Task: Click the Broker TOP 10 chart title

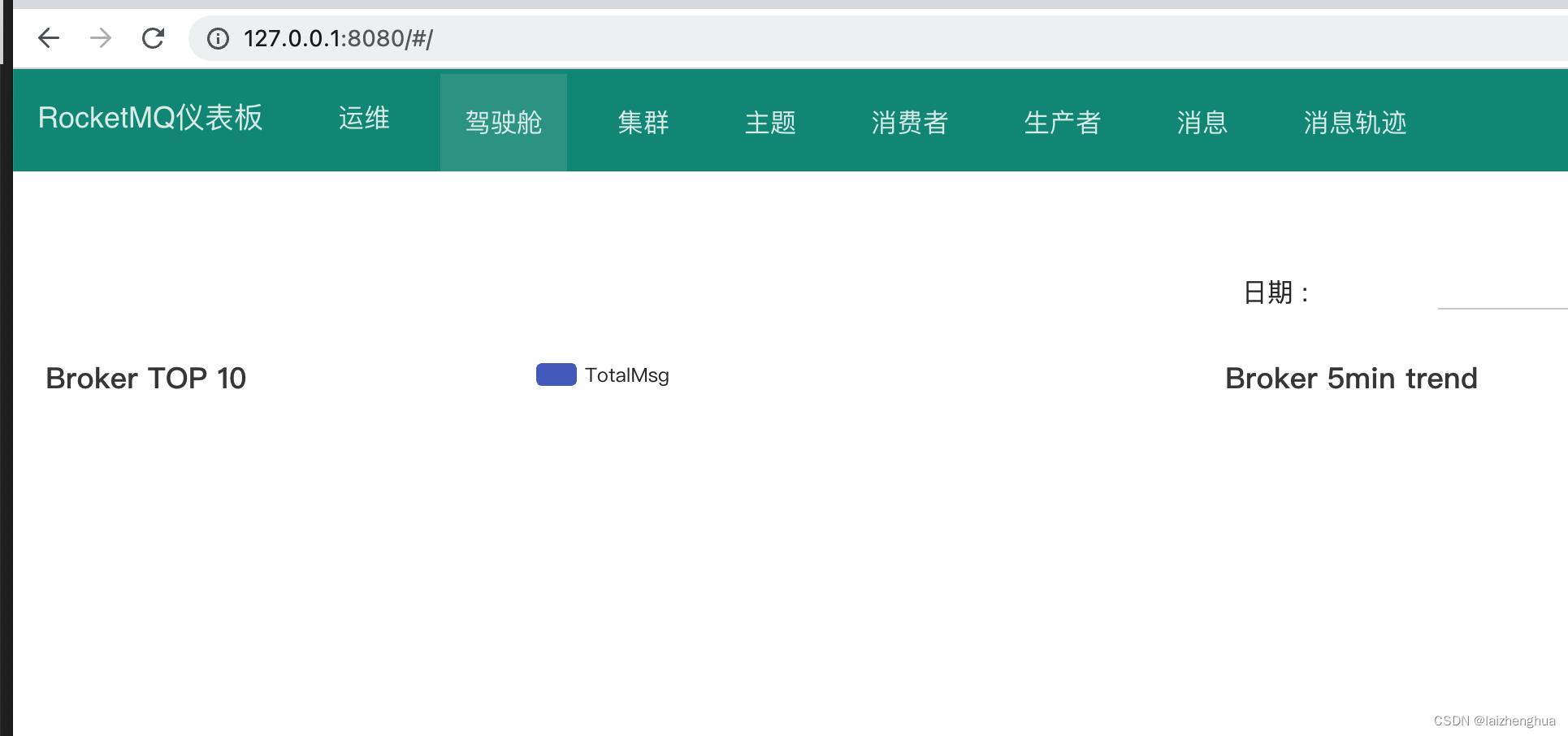Action: click(x=146, y=379)
